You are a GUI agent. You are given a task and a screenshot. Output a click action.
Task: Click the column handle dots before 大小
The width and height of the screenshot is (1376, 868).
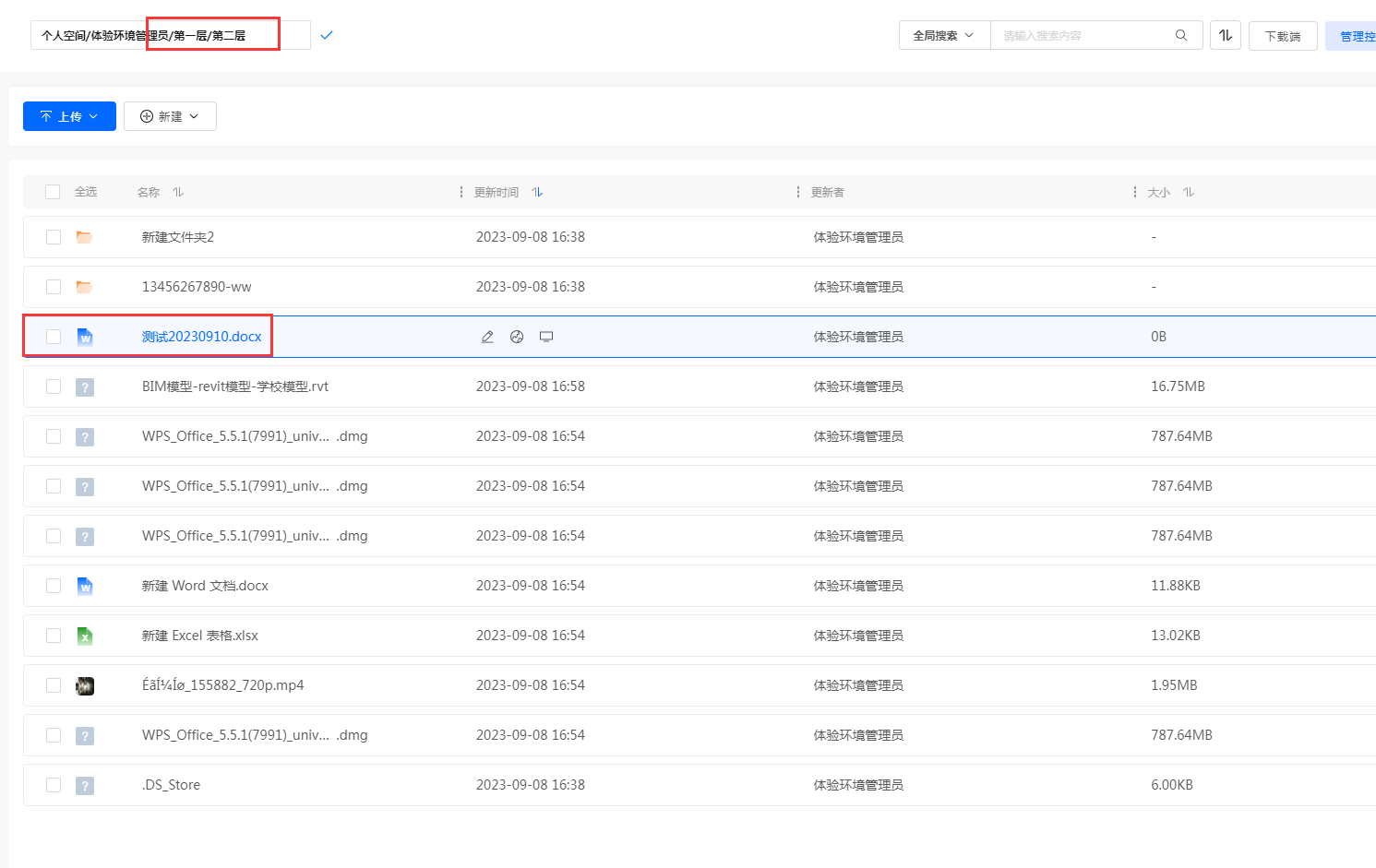coord(1135,192)
